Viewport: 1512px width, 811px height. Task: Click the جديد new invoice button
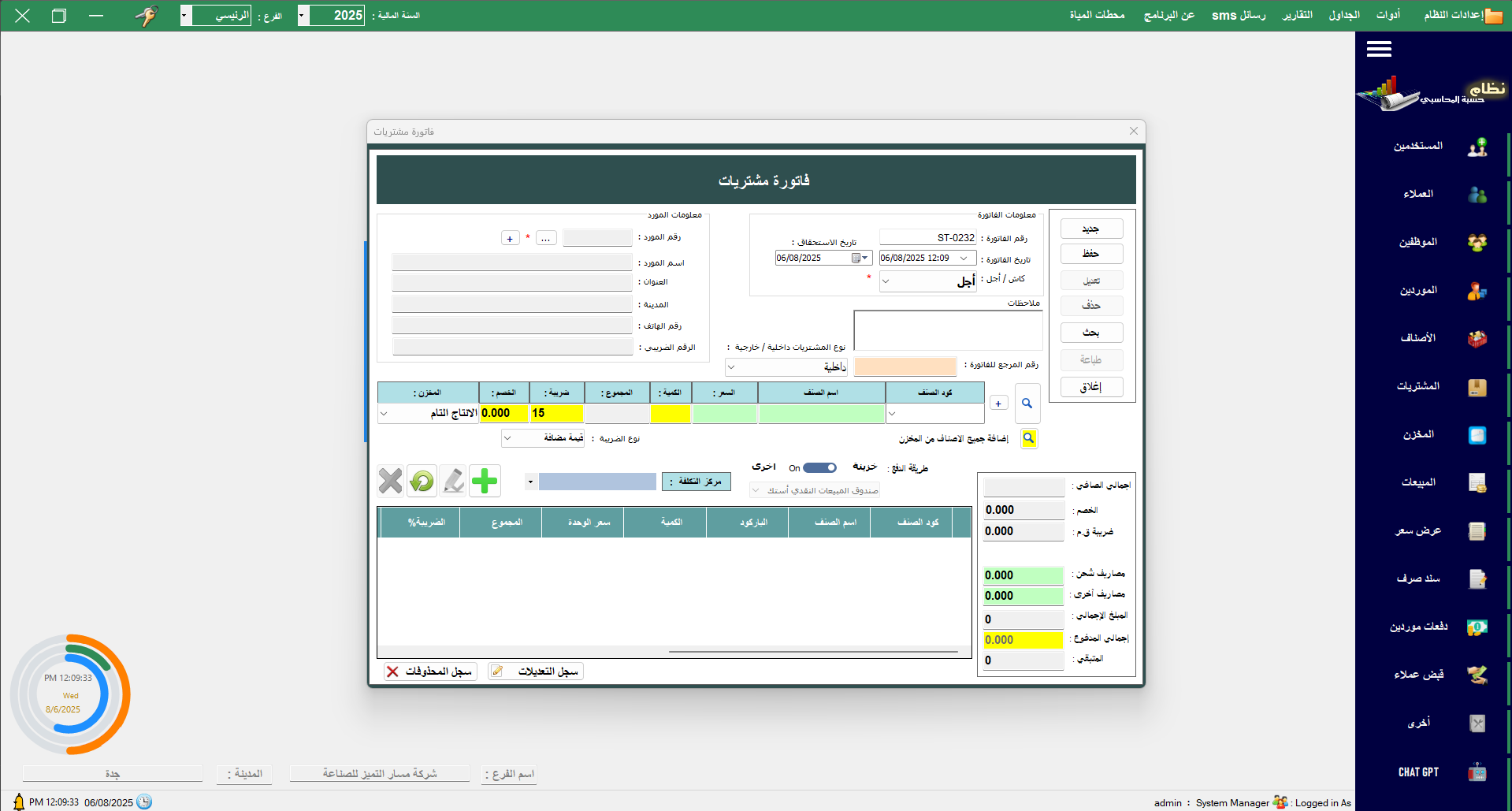[x=1091, y=229]
